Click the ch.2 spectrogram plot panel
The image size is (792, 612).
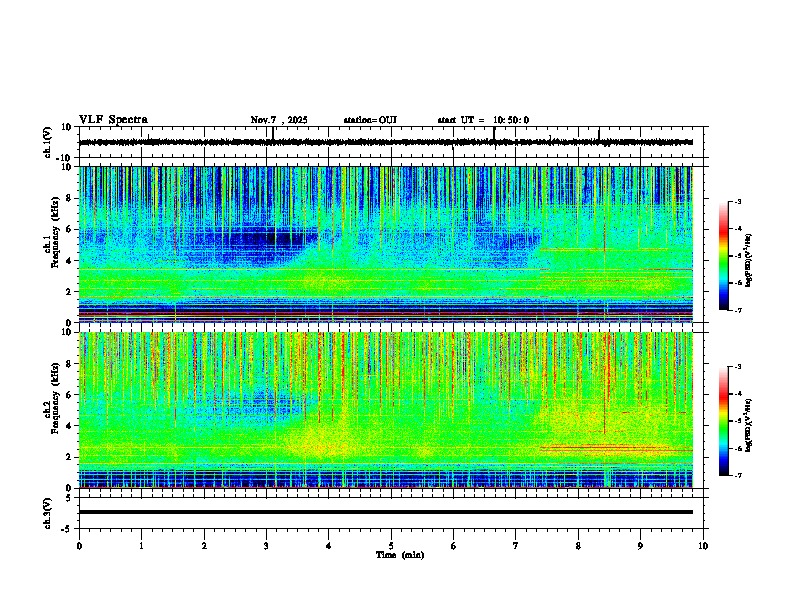(386, 410)
